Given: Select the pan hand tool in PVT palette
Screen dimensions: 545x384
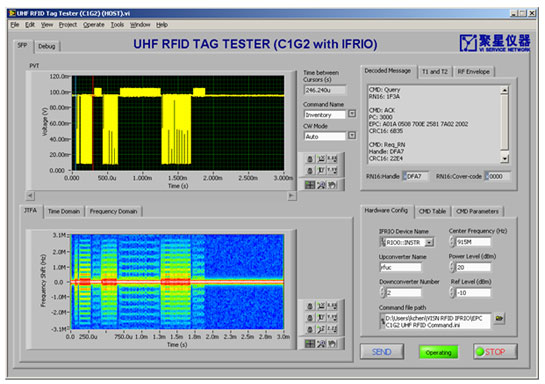Looking at the screenshot, I should (332, 185).
